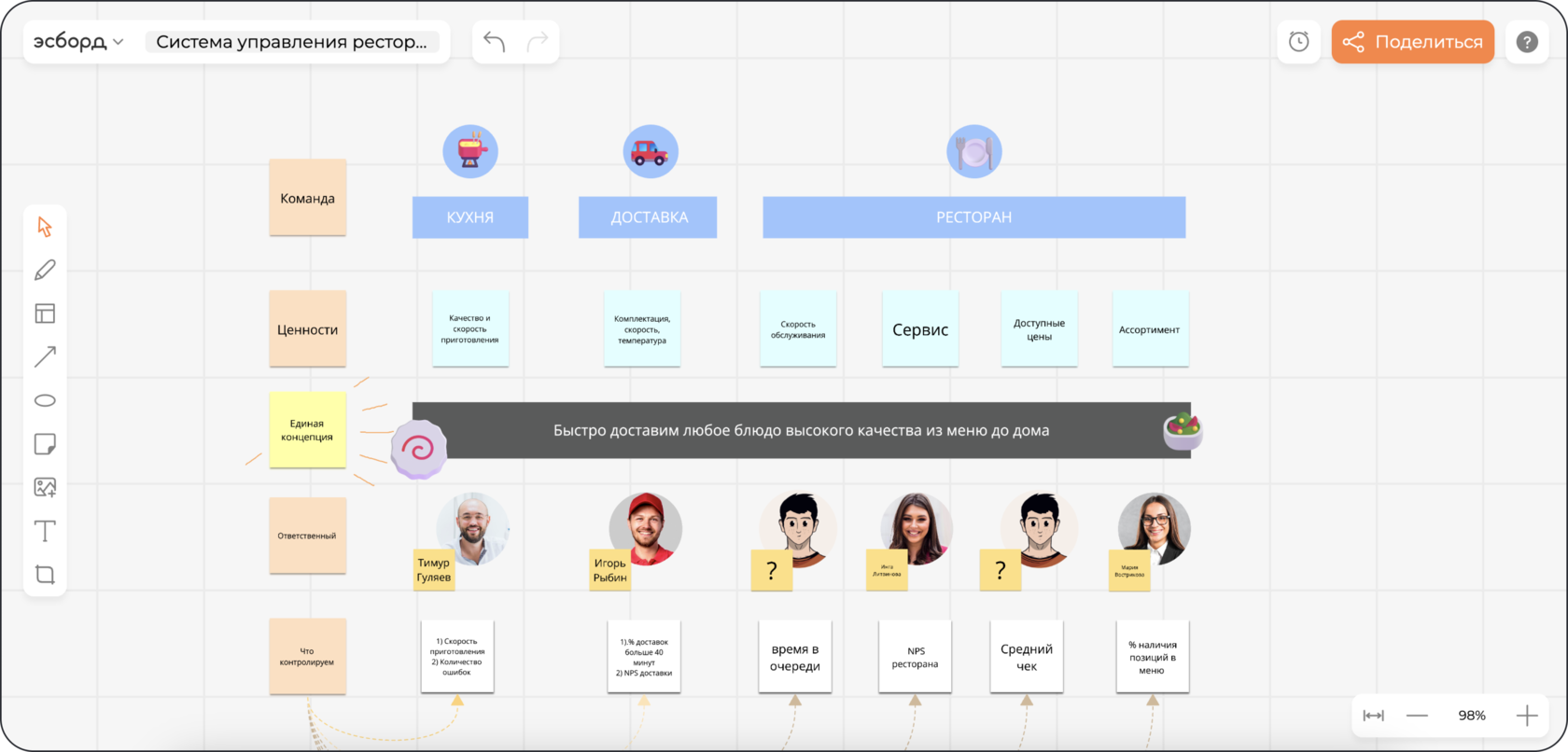Select the ellipse shape tool
Viewport: 1568px width, 752px height.
[45, 400]
